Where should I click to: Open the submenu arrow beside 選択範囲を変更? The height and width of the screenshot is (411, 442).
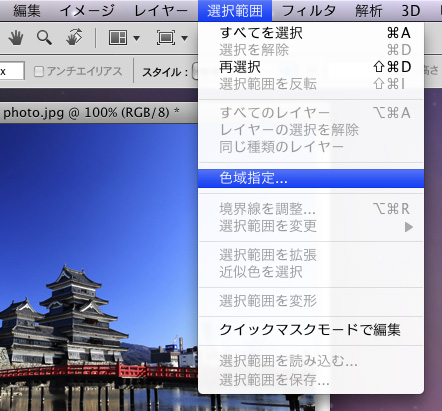(409, 227)
